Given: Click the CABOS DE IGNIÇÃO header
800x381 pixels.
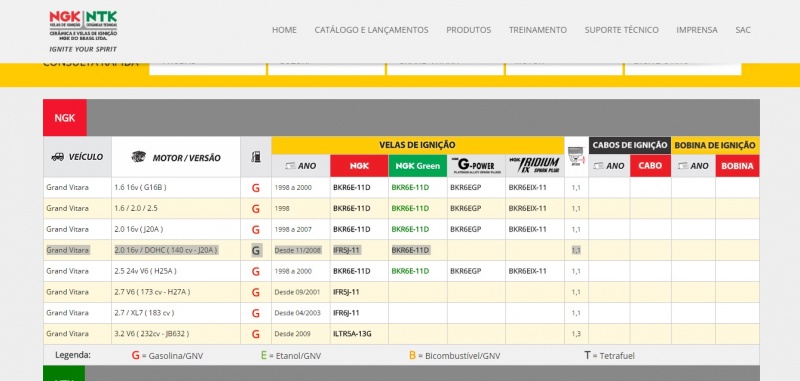Looking at the screenshot, I should coord(630,145).
